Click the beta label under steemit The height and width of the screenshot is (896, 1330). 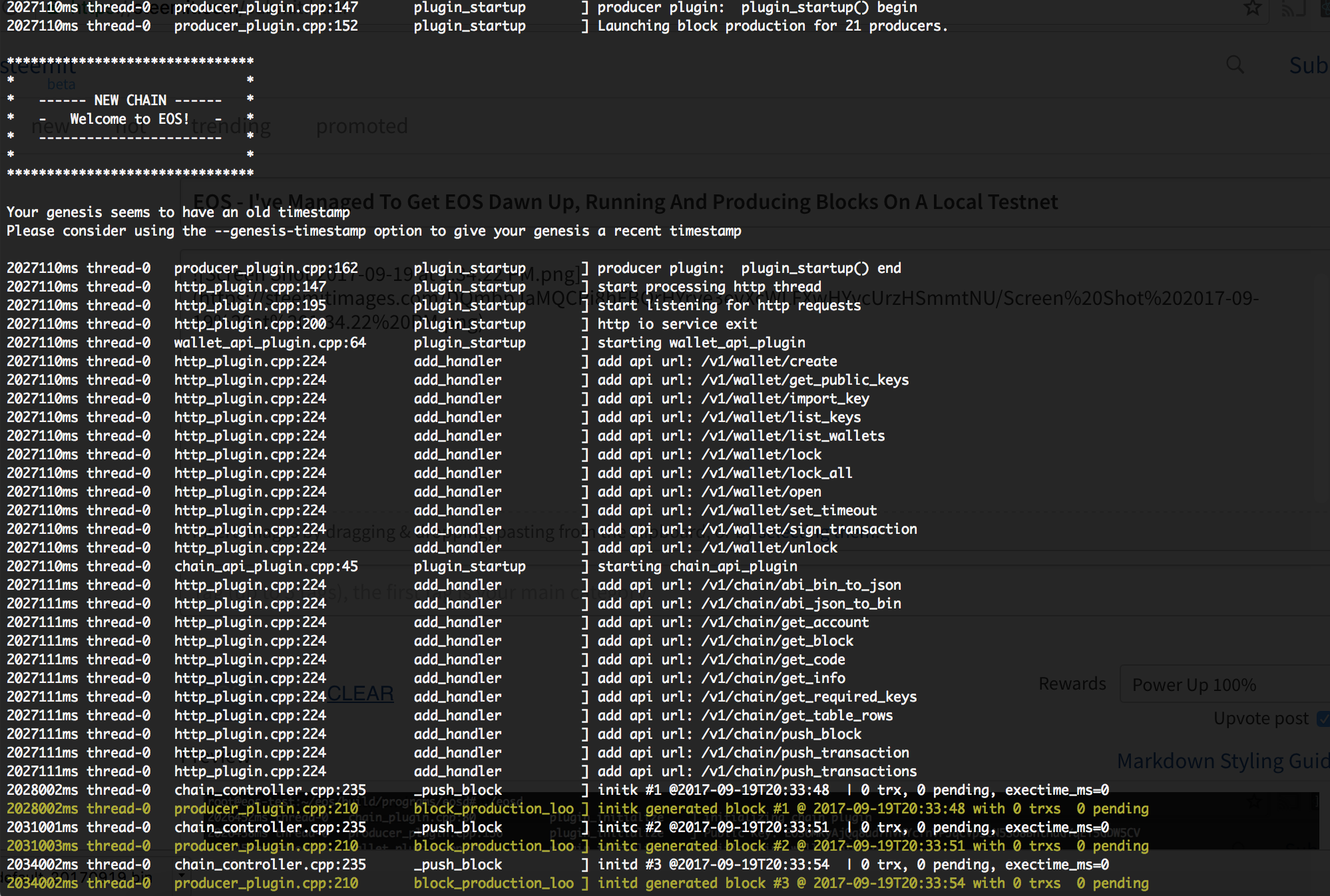pos(61,85)
